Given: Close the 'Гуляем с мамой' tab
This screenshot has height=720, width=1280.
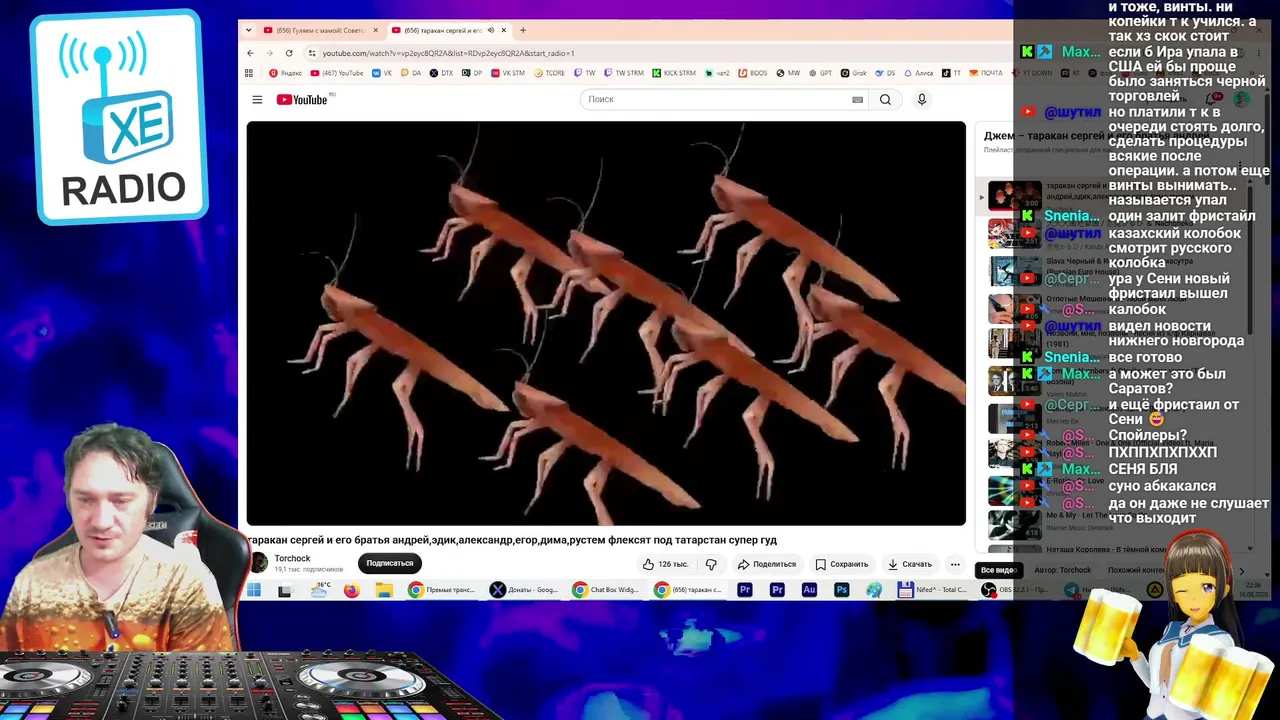Looking at the screenshot, I should [x=375, y=30].
